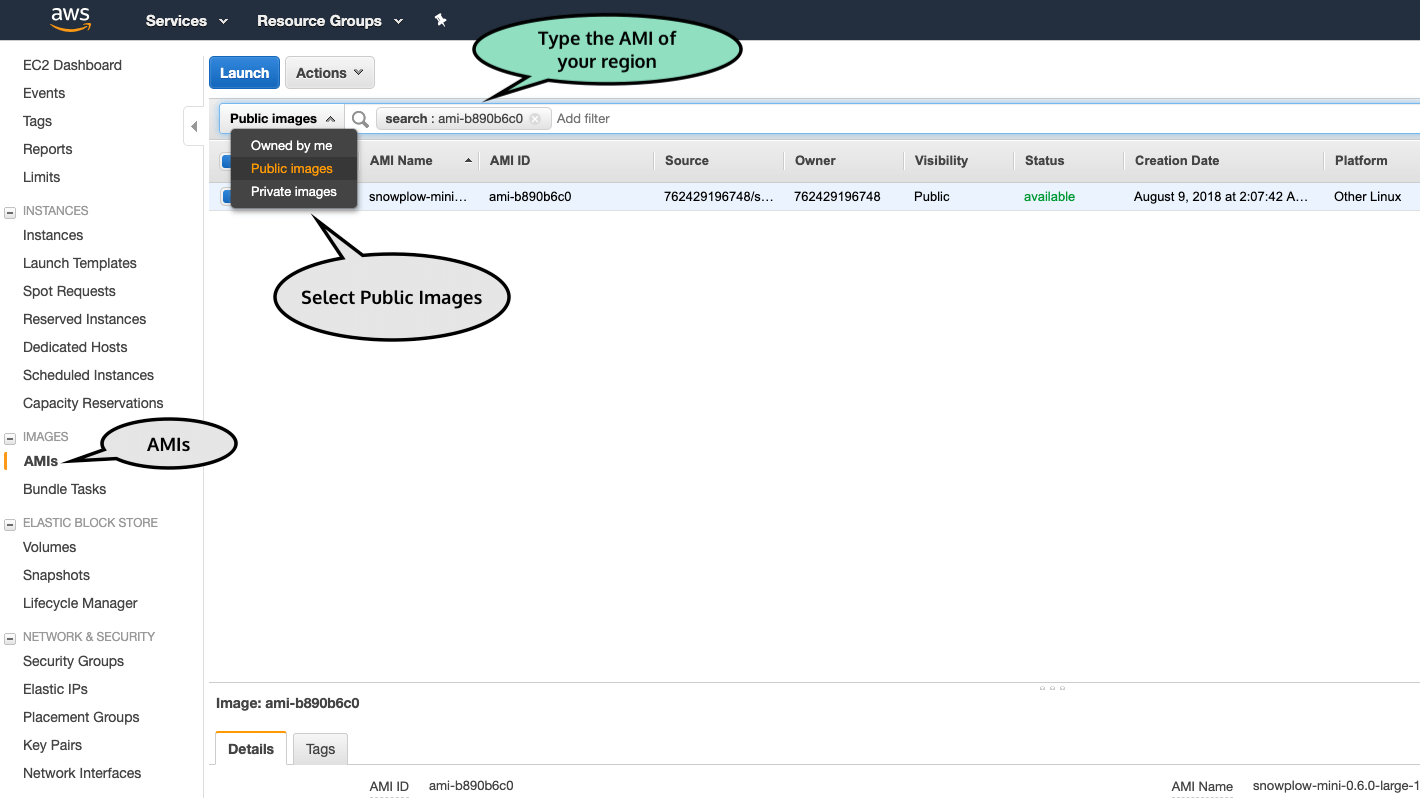This screenshot has width=1420, height=798.
Task: Collapse the ELASTIC BLOCK STORE section
Action: [10, 524]
